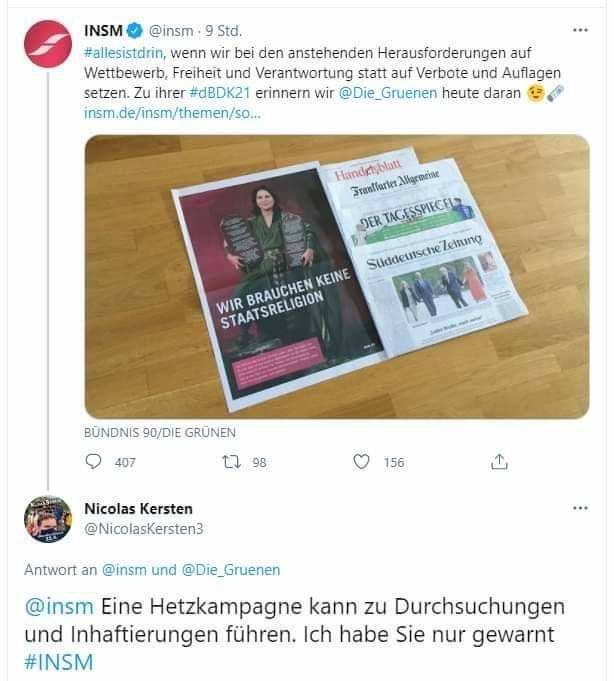Like the INSM tweet with heart icon
Screen dimensions: 614x681
361,462
